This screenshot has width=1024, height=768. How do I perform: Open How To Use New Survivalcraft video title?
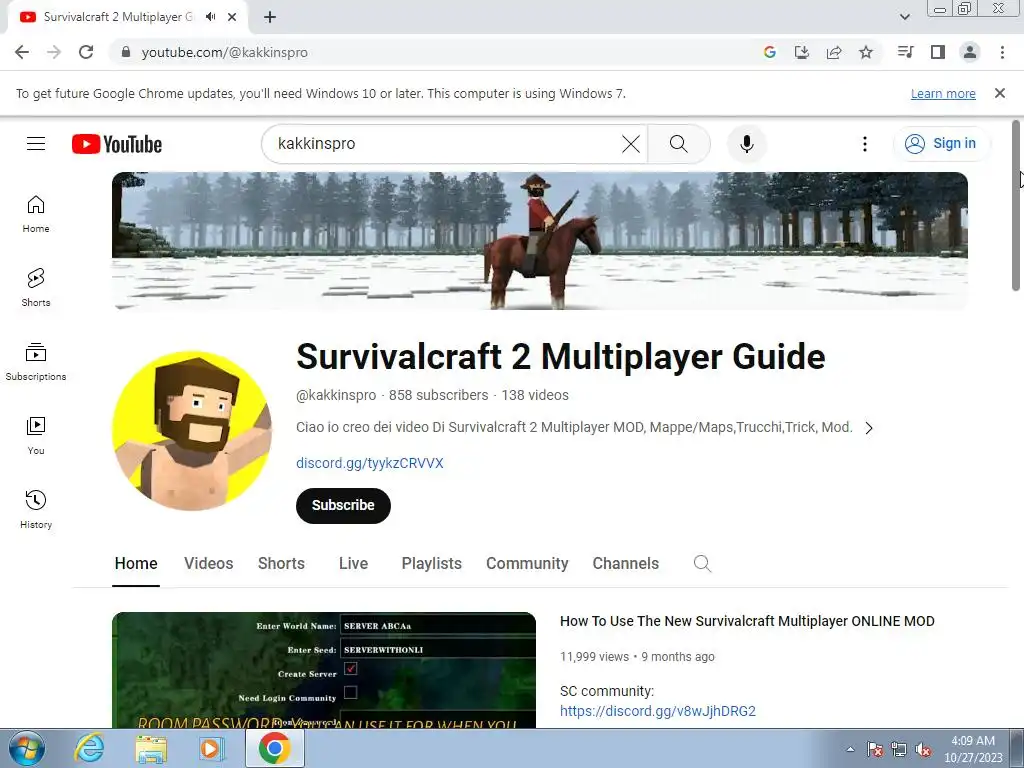tap(747, 621)
